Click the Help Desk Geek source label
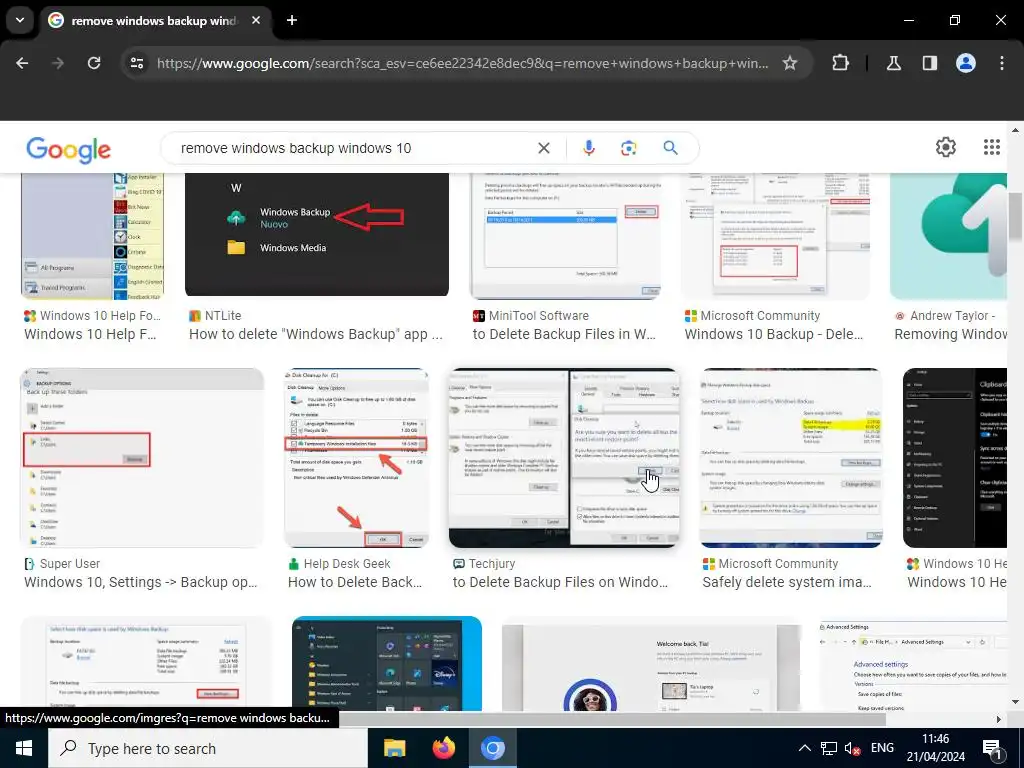1024x768 pixels. (347, 564)
